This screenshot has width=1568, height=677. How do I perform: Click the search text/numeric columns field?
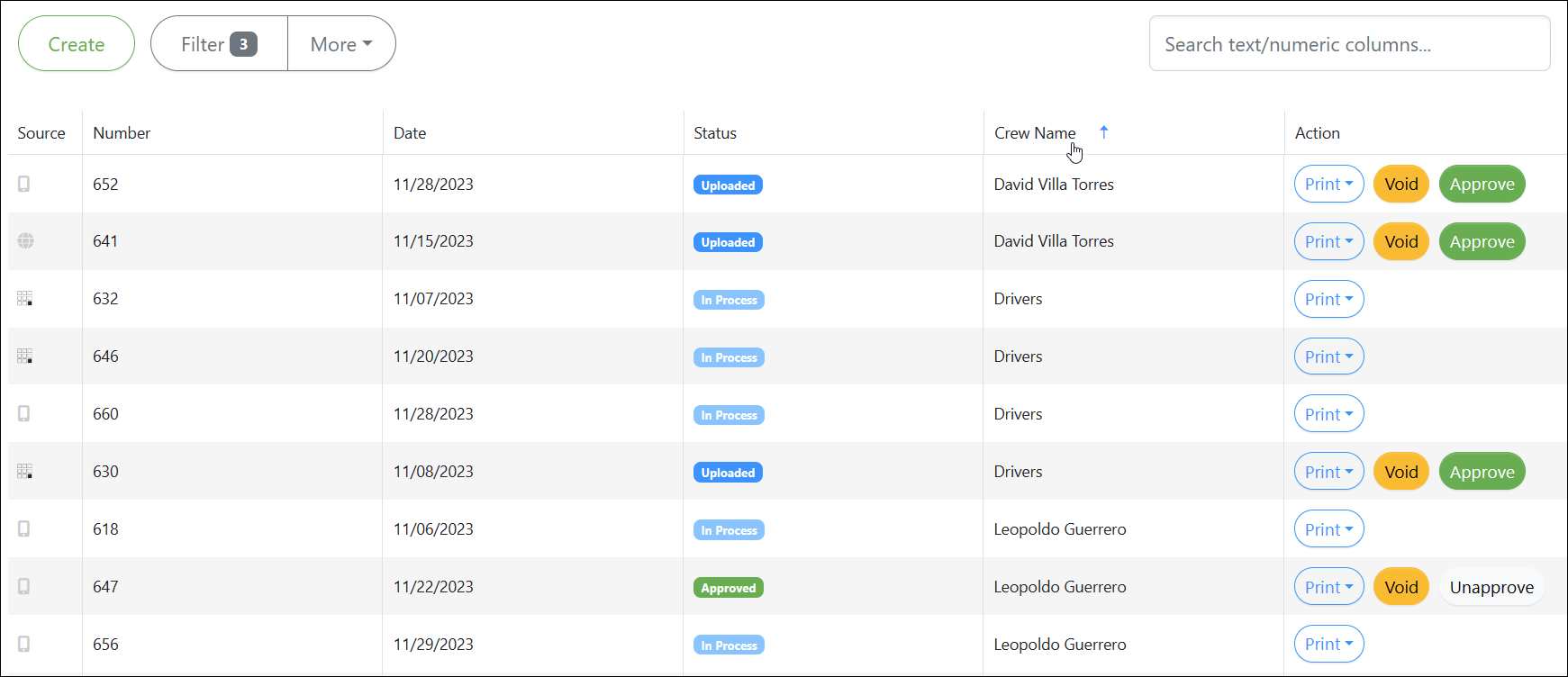pos(1348,44)
